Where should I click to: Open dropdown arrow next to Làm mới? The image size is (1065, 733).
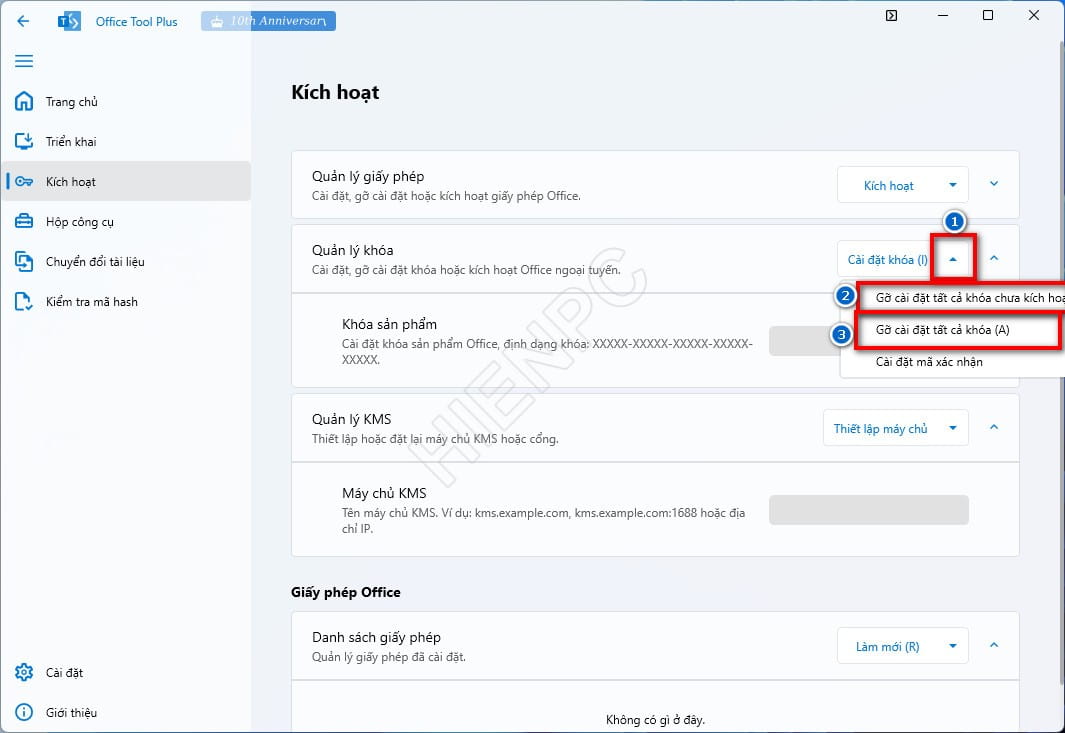tap(953, 646)
